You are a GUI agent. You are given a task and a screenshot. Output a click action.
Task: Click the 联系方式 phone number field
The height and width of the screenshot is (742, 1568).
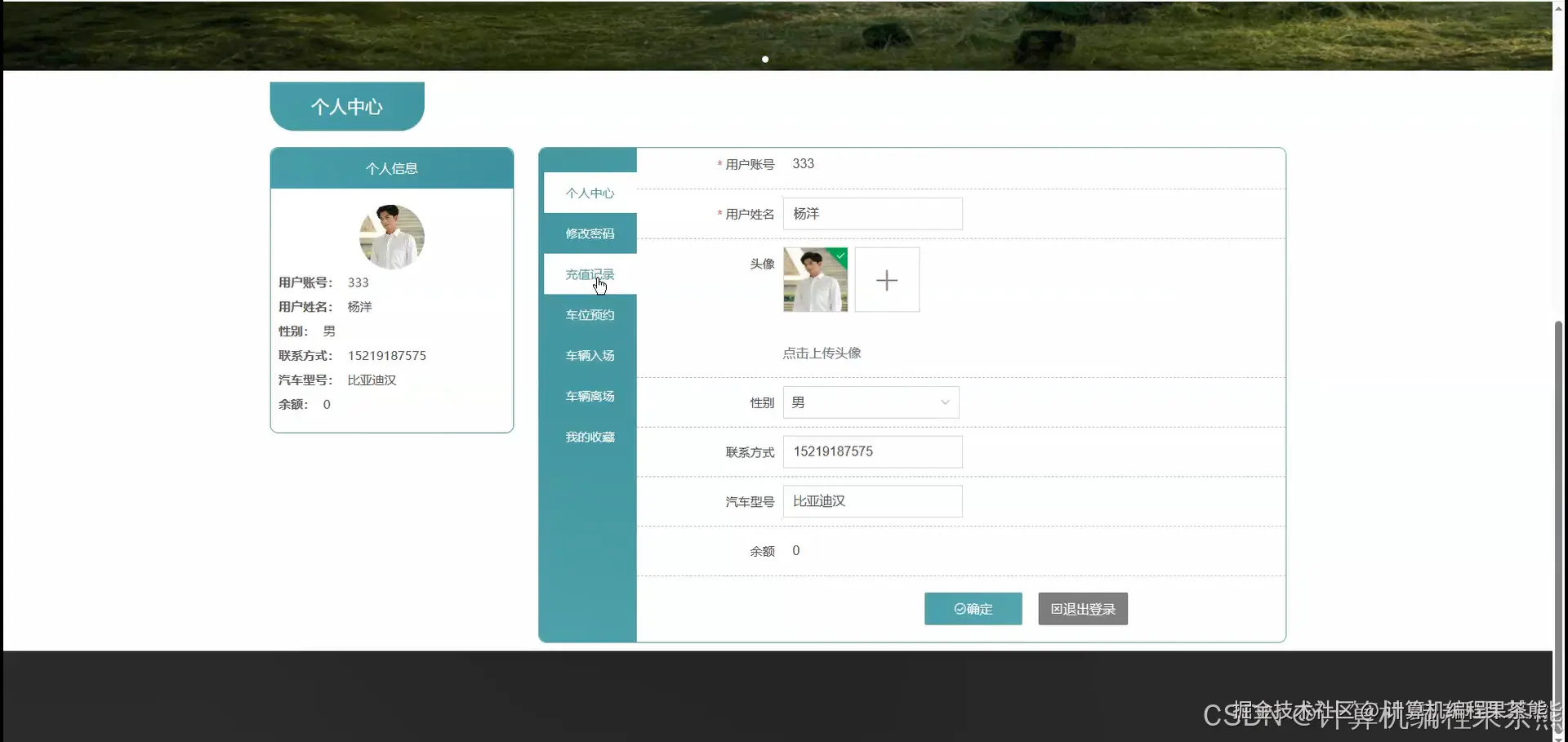point(872,452)
